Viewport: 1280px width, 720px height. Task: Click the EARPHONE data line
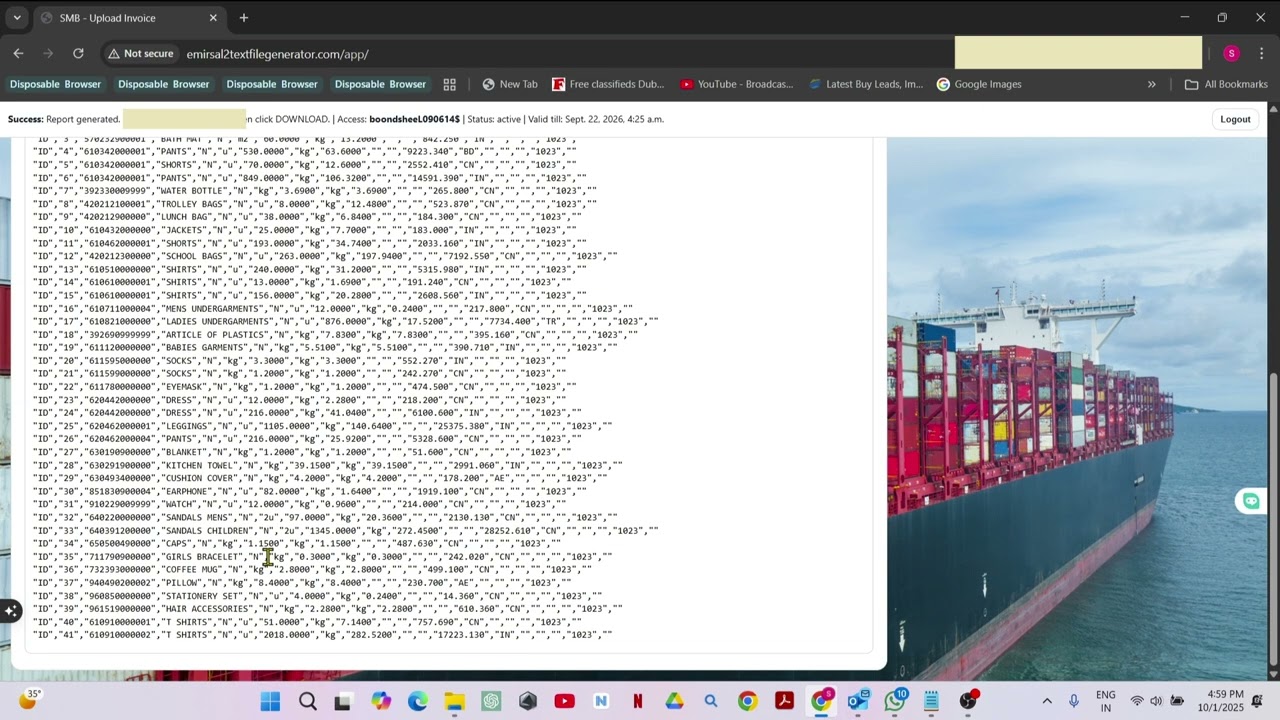[317, 491]
